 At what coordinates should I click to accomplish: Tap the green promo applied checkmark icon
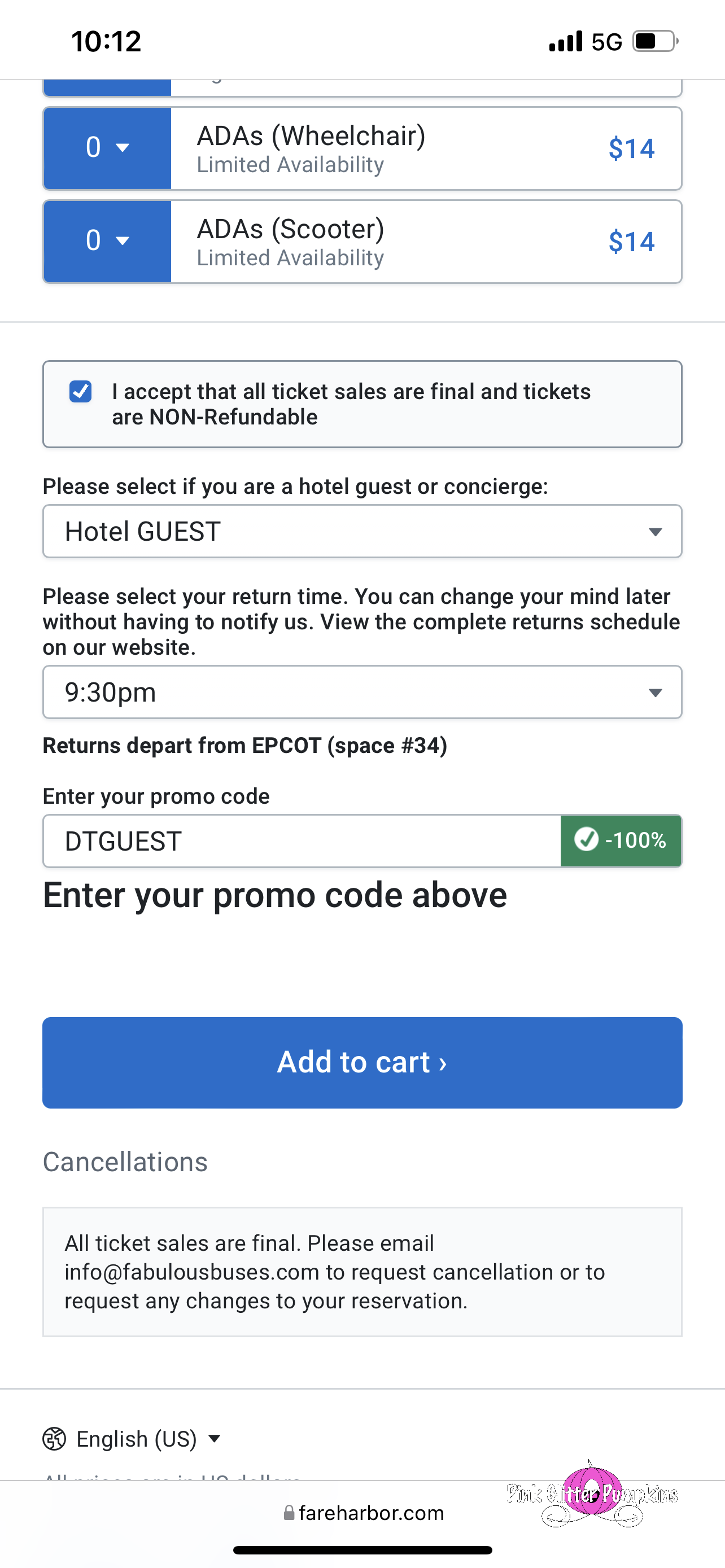(x=586, y=839)
